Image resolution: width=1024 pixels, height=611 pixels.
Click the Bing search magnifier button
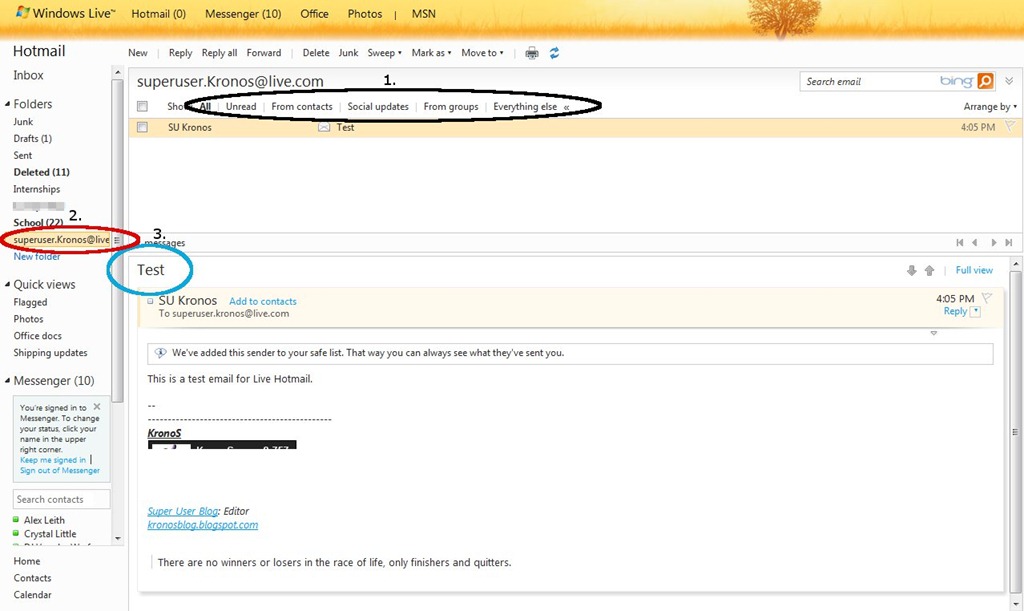point(985,81)
